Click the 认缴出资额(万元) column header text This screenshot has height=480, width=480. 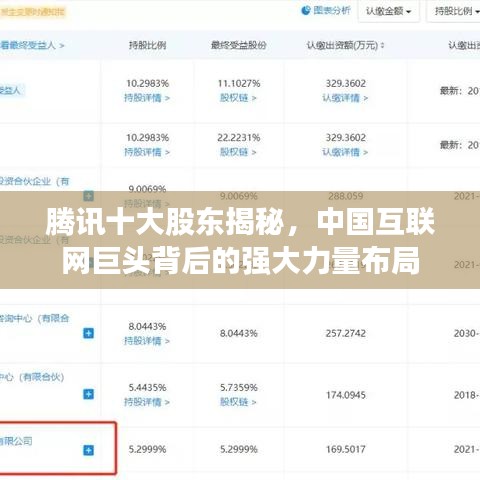pos(342,45)
